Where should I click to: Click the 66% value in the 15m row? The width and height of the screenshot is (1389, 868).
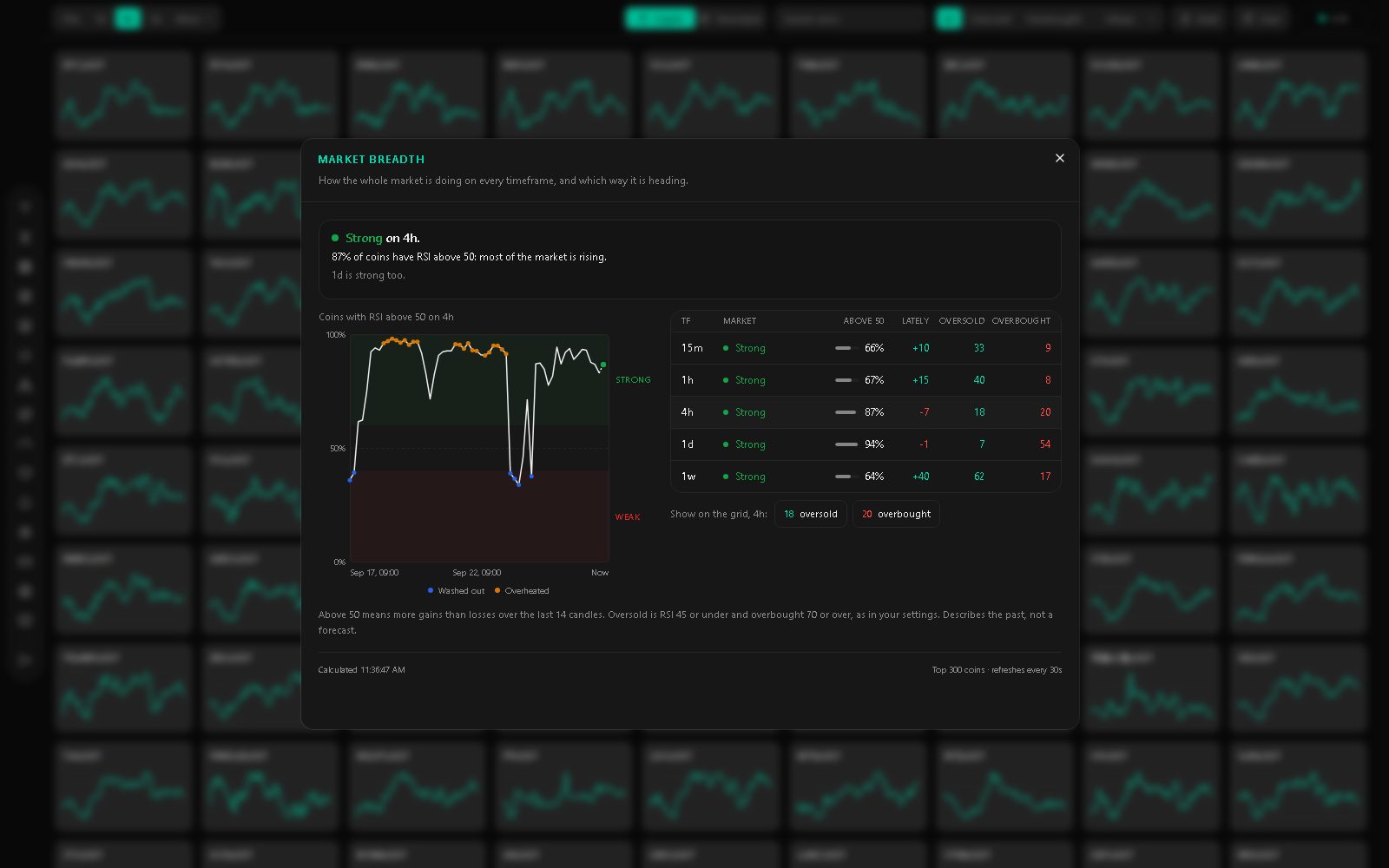(x=874, y=348)
